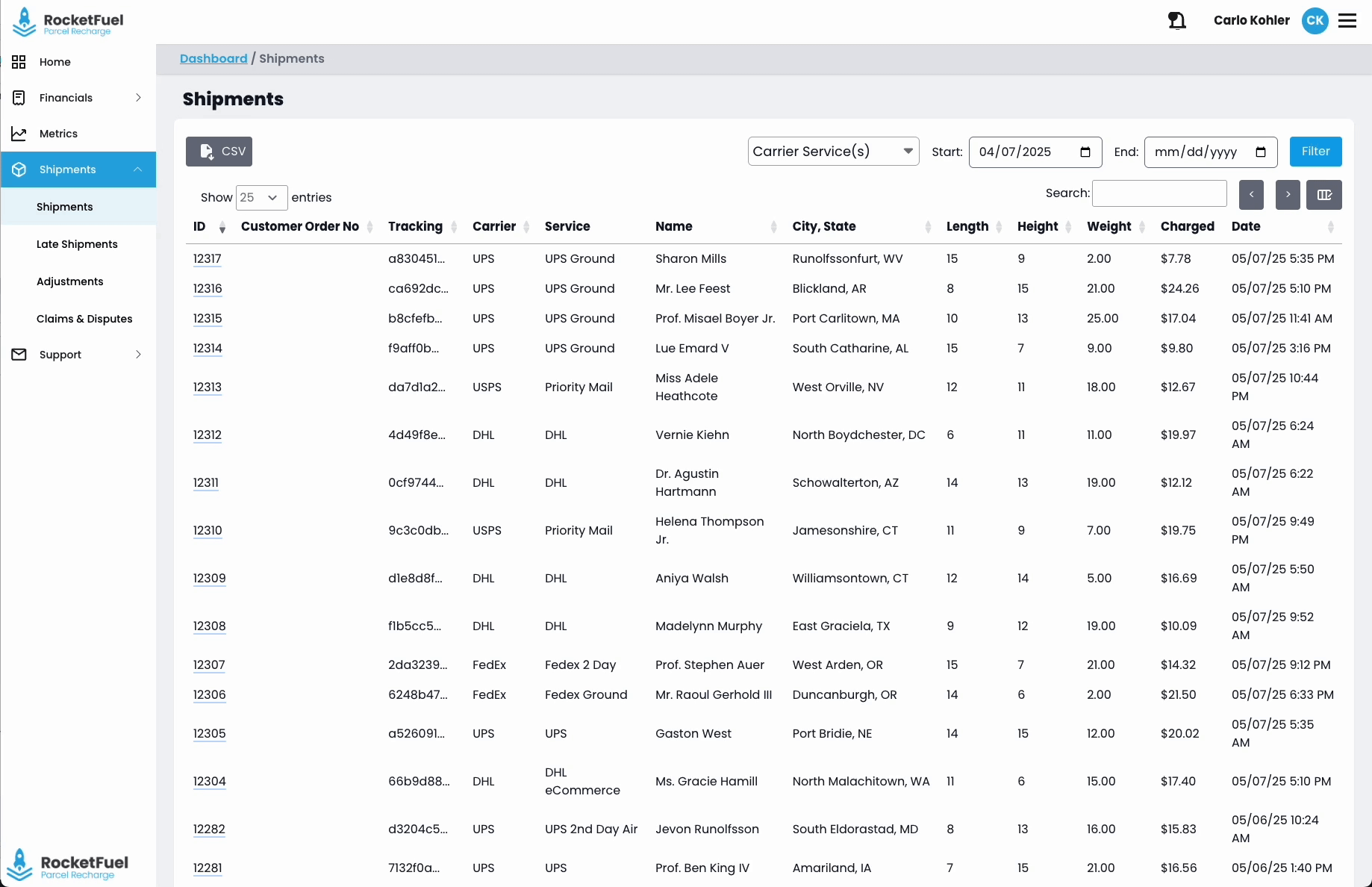Open the Carrier Service(s) dropdown
The width and height of the screenshot is (1372, 887).
[833, 152]
